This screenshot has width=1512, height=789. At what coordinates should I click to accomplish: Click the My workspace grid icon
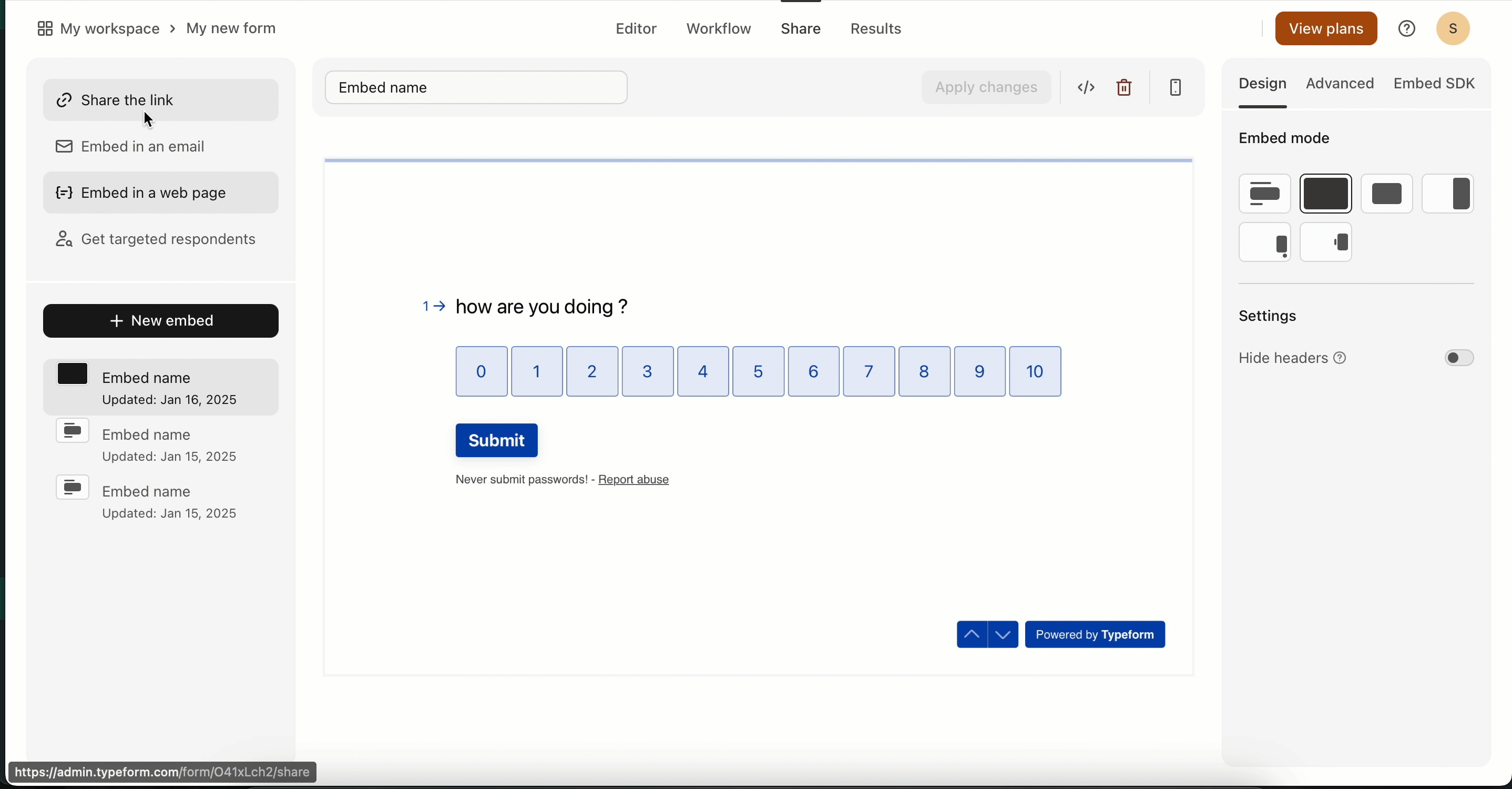pyautogui.click(x=45, y=28)
